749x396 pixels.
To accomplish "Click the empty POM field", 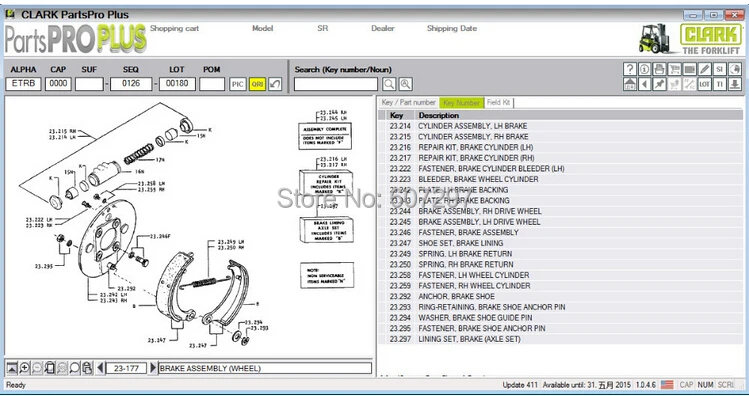I will click(x=212, y=84).
